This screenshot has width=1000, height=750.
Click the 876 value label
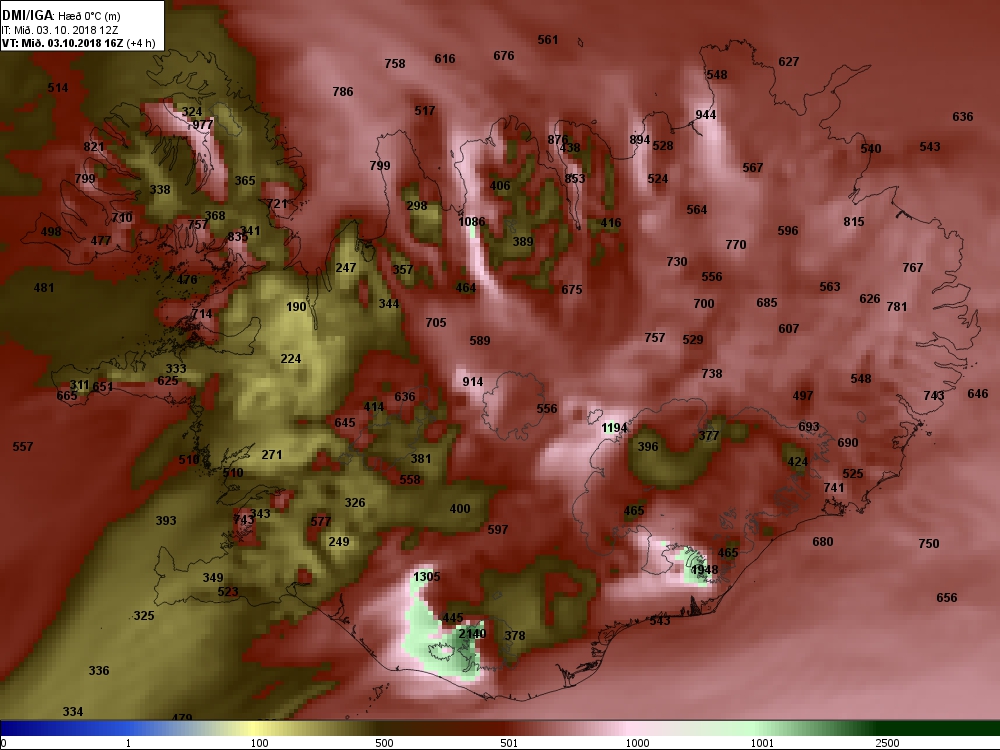pyautogui.click(x=557, y=140)
